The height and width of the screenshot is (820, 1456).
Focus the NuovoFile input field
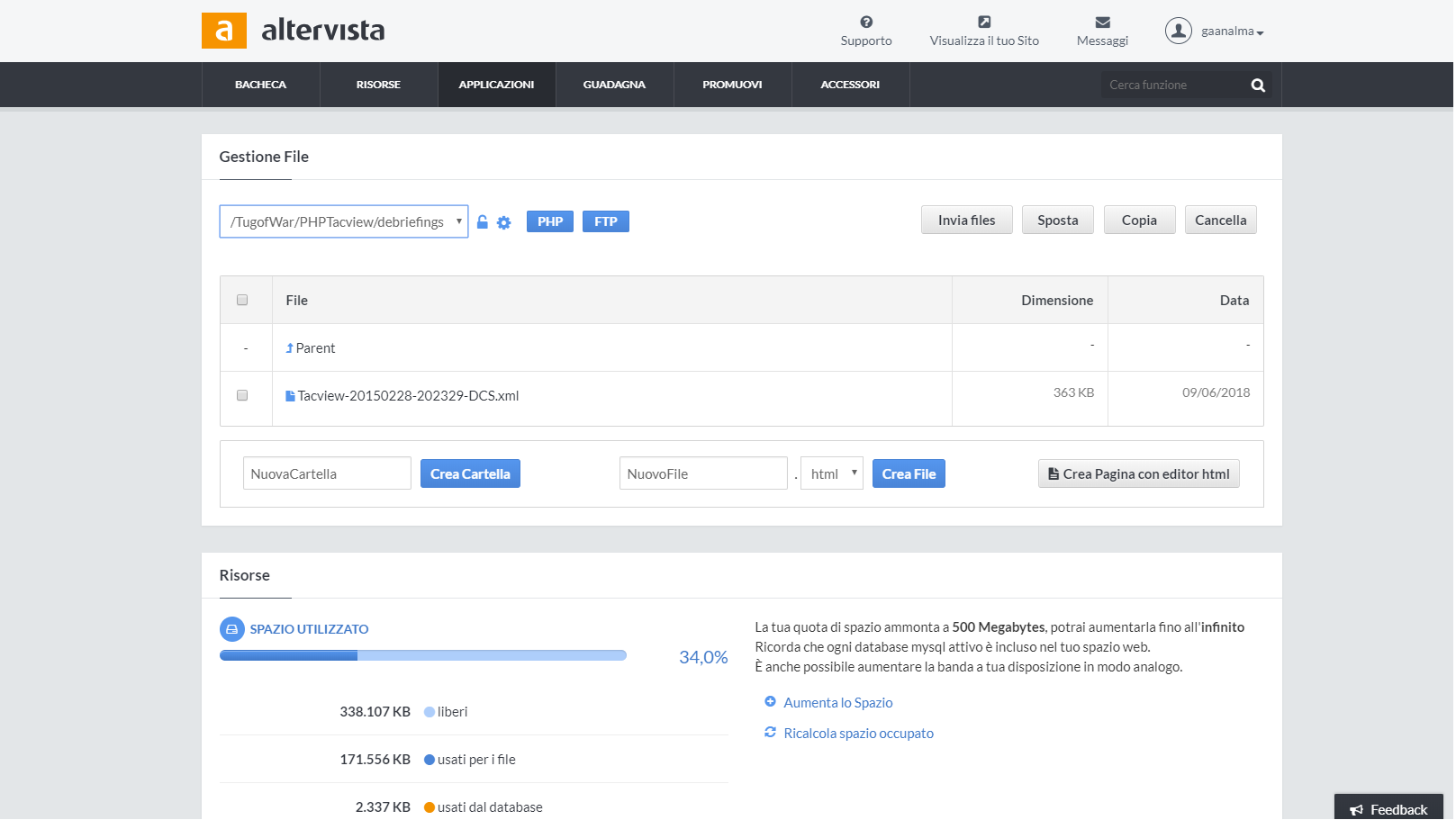[703, 473]
